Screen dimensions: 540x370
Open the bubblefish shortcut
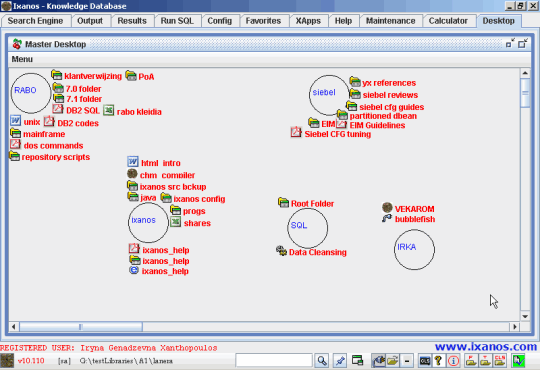408,219
